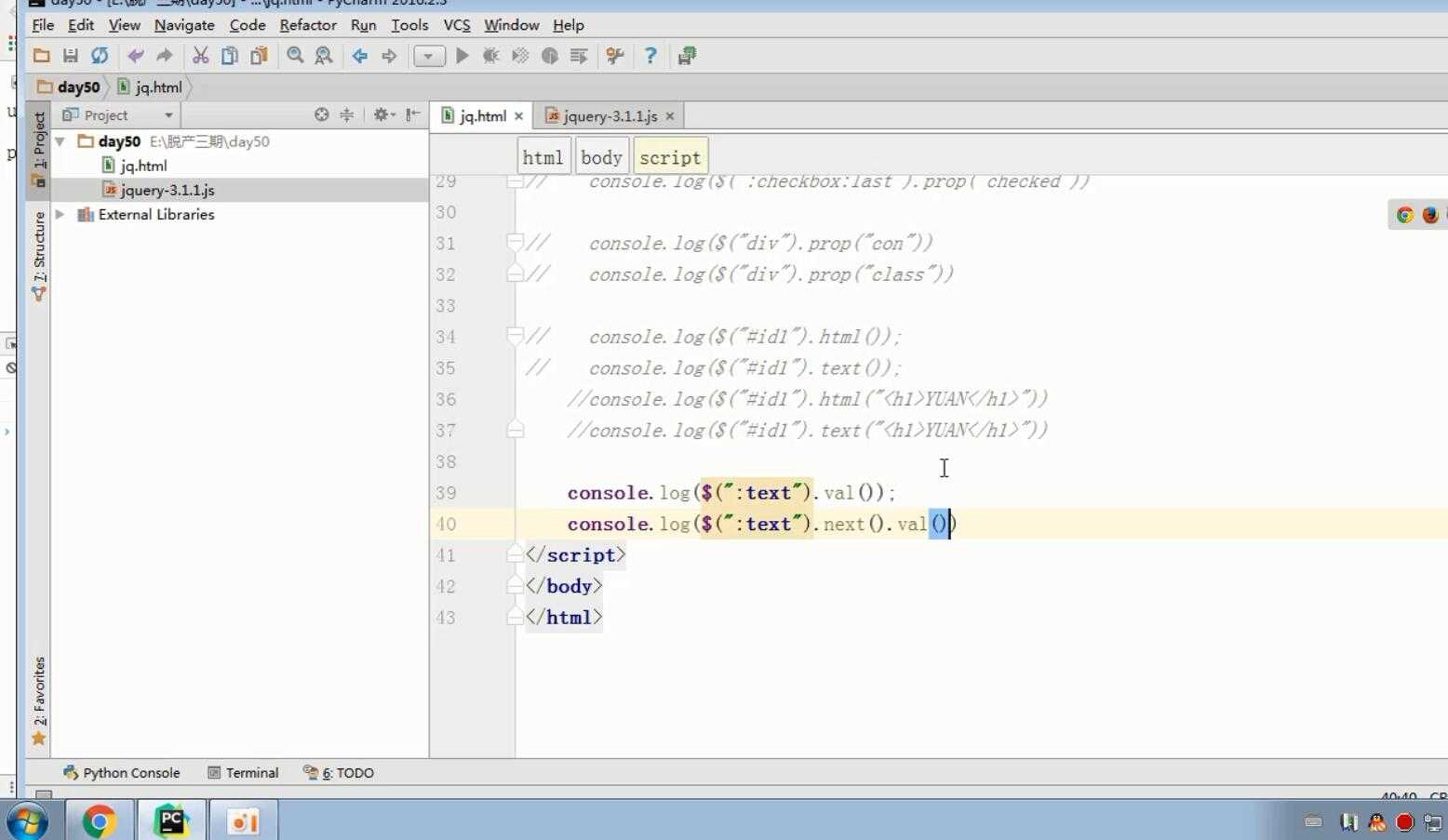Close the jquery-3.1.1.js tab
1448x840 pixels.
tap(669, 116)
